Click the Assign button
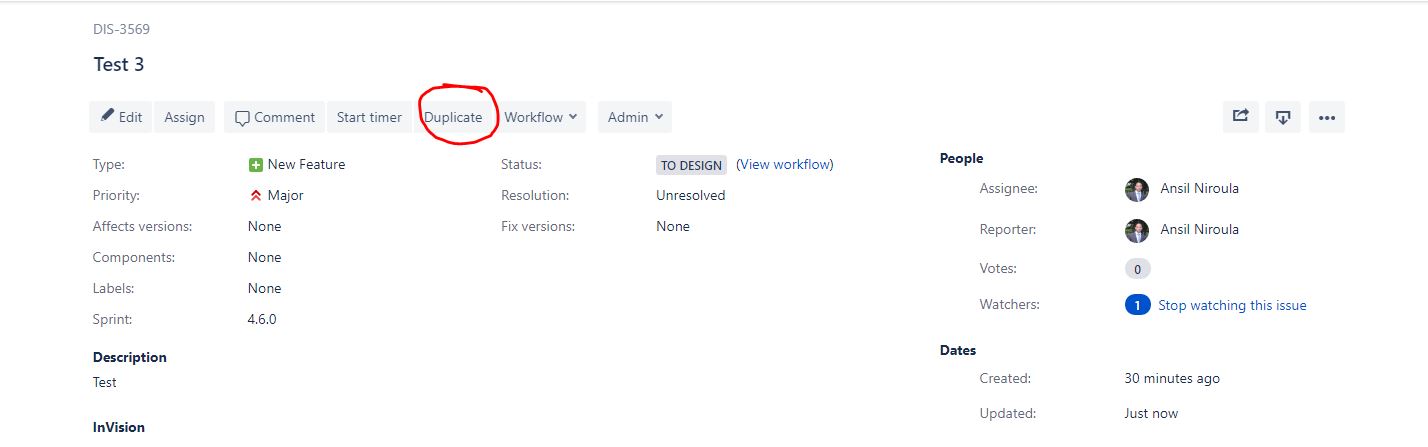This screenshot has width=1428, height=447. pyautogui.click(x=184, y=117)
